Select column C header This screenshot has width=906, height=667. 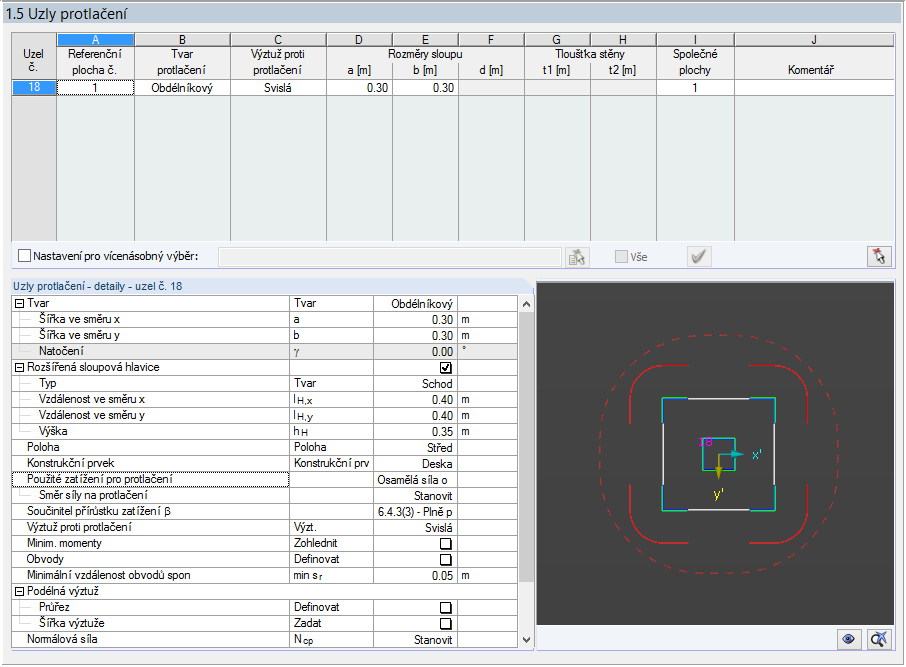[278, 40]
